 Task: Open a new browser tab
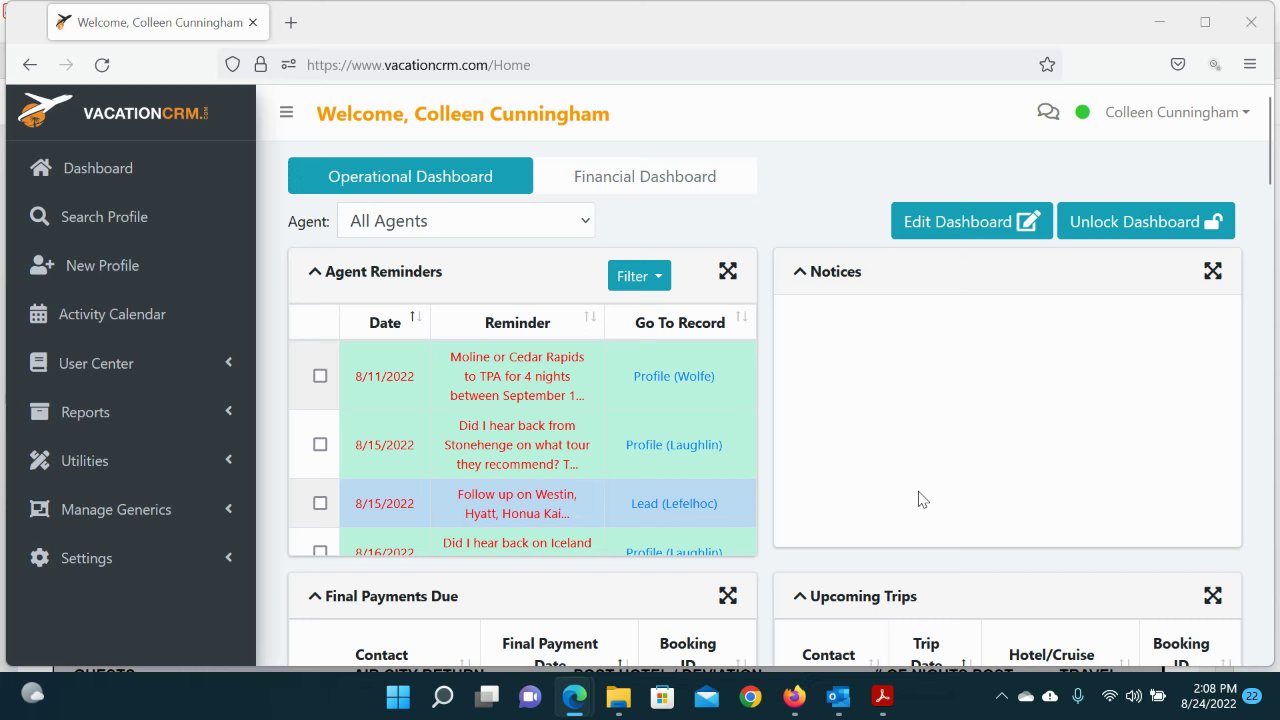pyautogui.click(x=290, y=22)
